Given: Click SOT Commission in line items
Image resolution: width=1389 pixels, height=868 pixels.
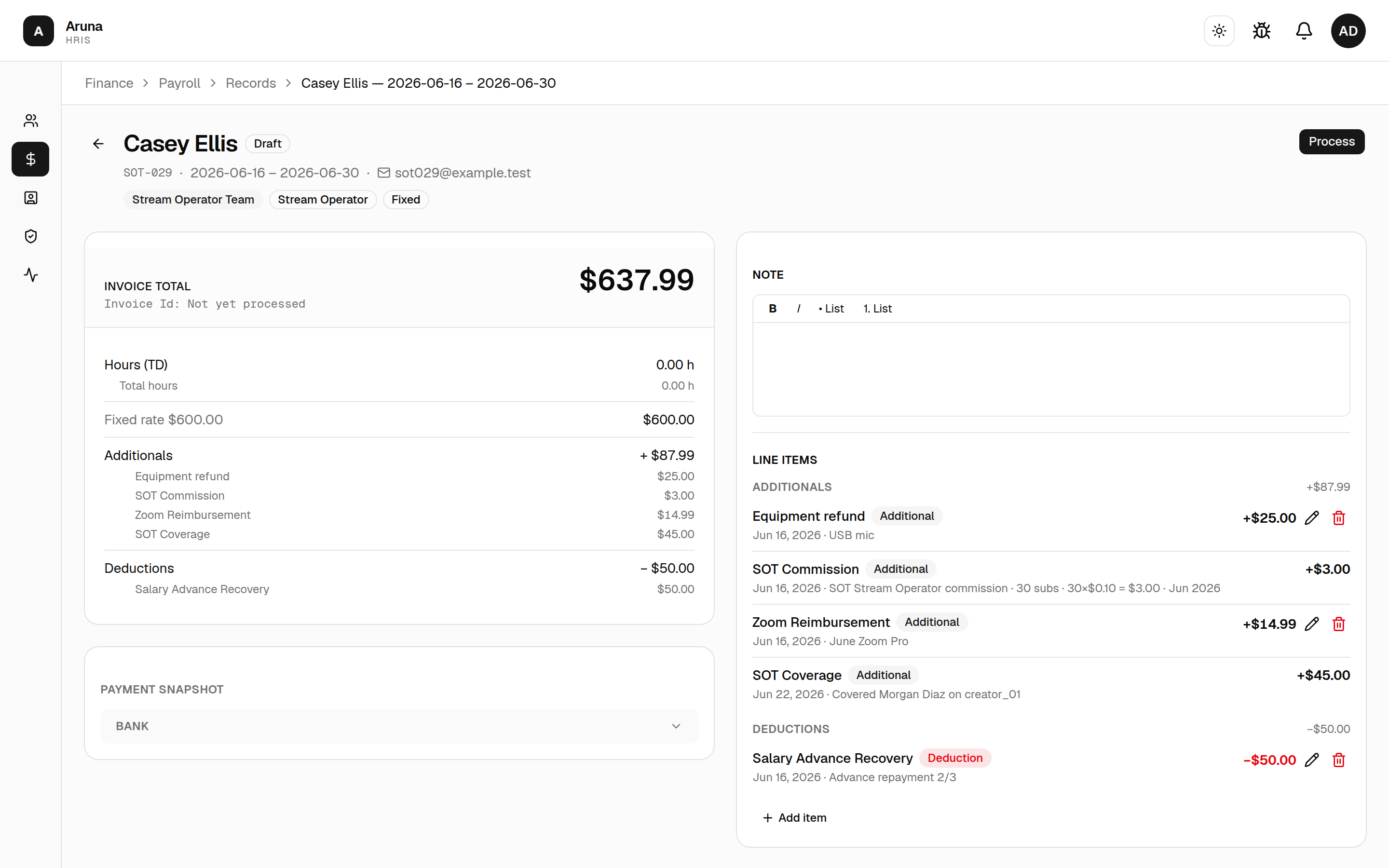Looking at the screenshot, I should [805, 569].
